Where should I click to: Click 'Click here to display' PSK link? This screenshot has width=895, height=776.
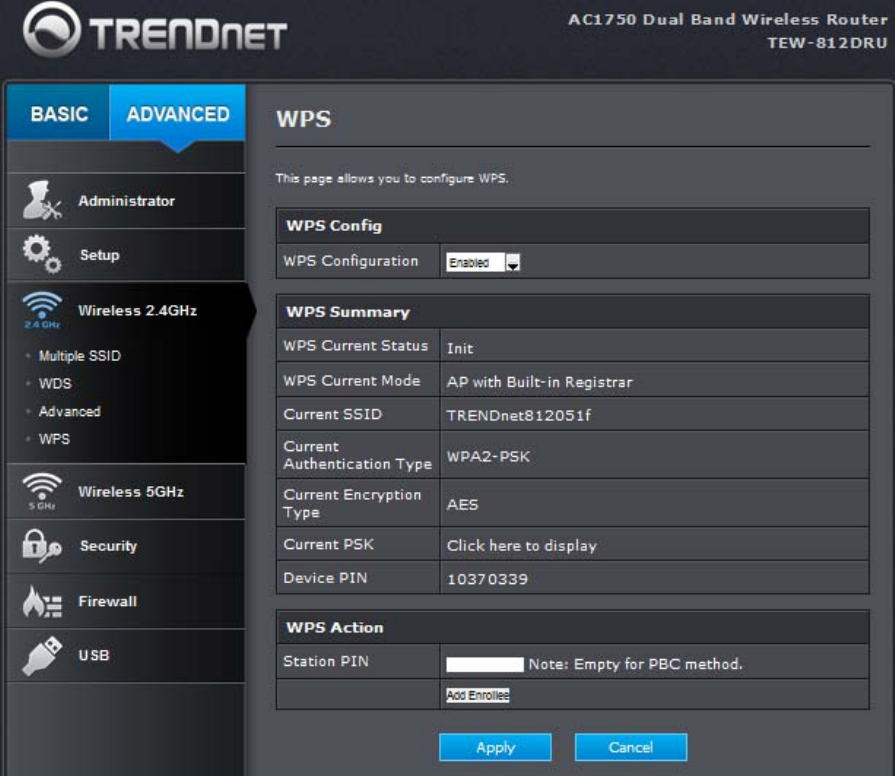(521, 545)
